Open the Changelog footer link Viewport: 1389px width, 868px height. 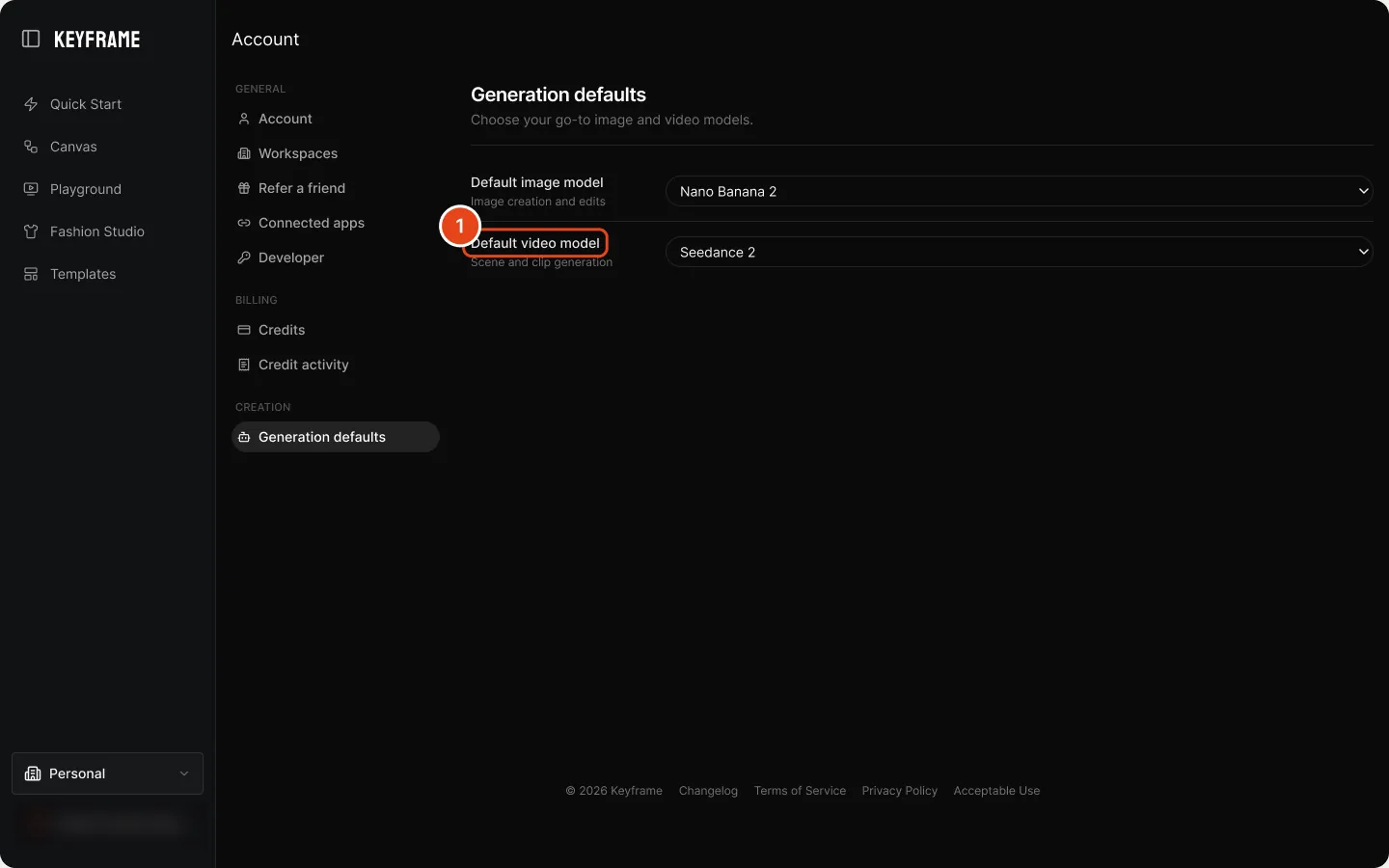(708, 791)
